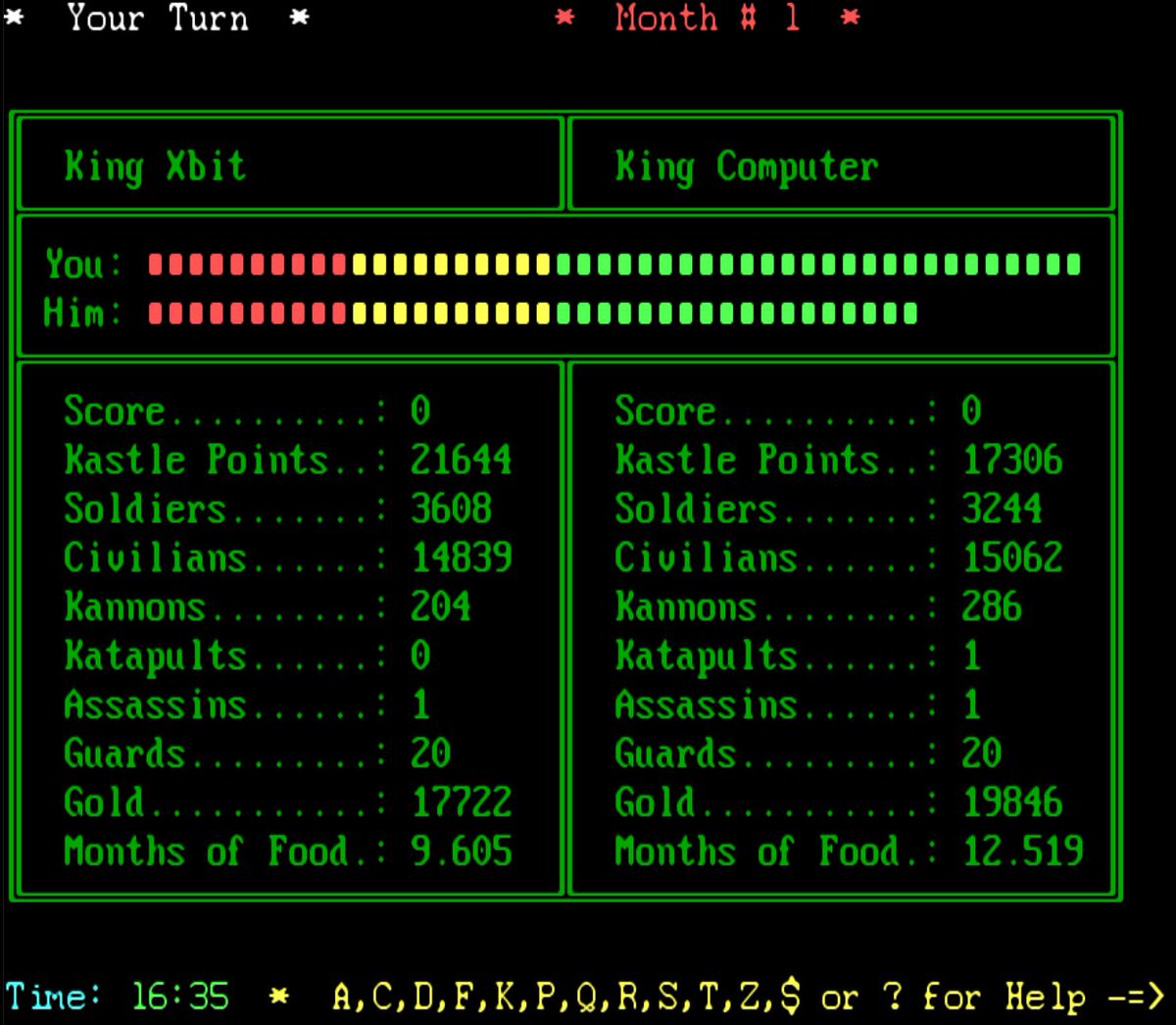1176x1025 pixels.
Task: Click the clock value 16:35
Action: 180,997
